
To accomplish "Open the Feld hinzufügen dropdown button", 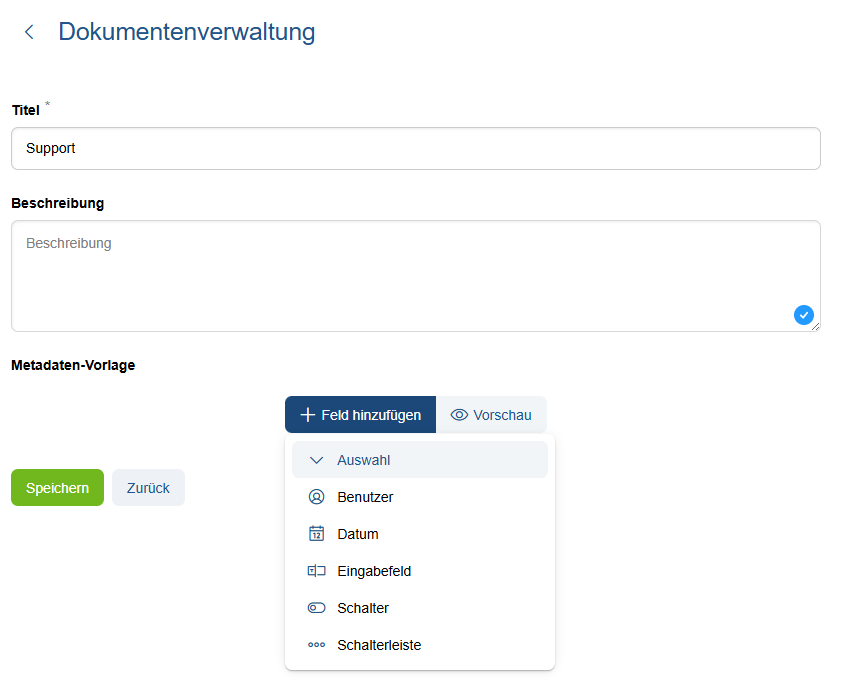I will point(360,415).
